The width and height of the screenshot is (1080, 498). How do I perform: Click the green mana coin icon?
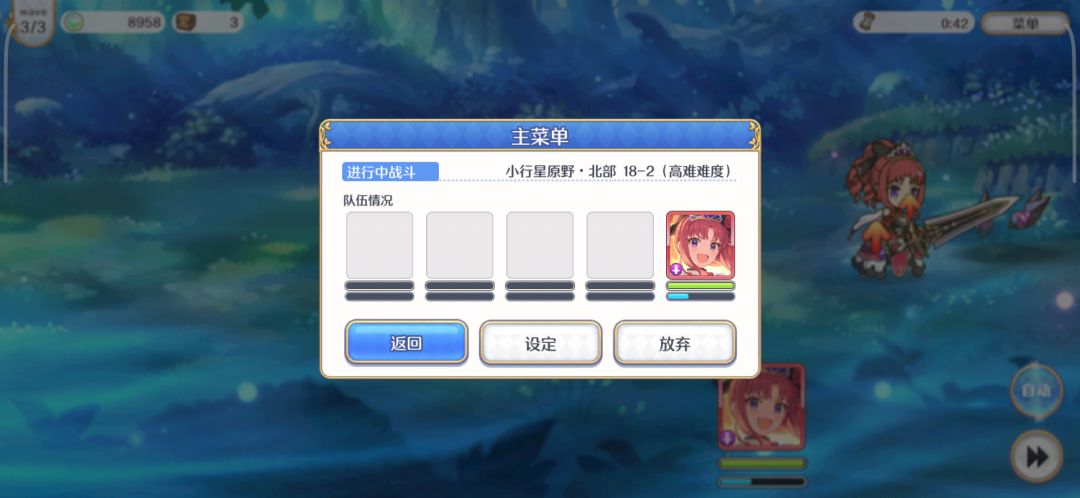click(74, 22)
